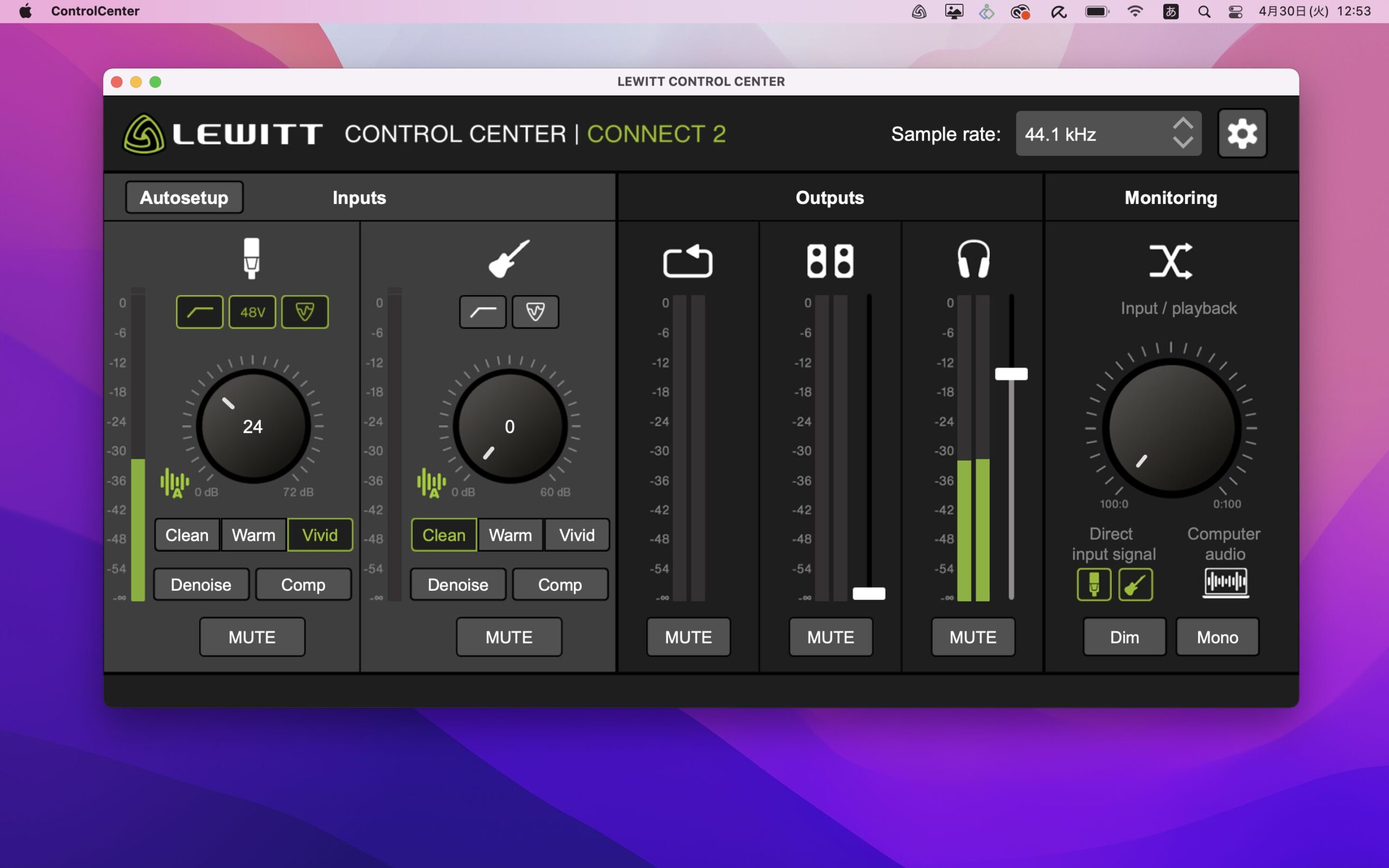The height and width of the screenshot is (868, 1389).
Task: Click the guitar input channel icon
Action: coord(508,258)
